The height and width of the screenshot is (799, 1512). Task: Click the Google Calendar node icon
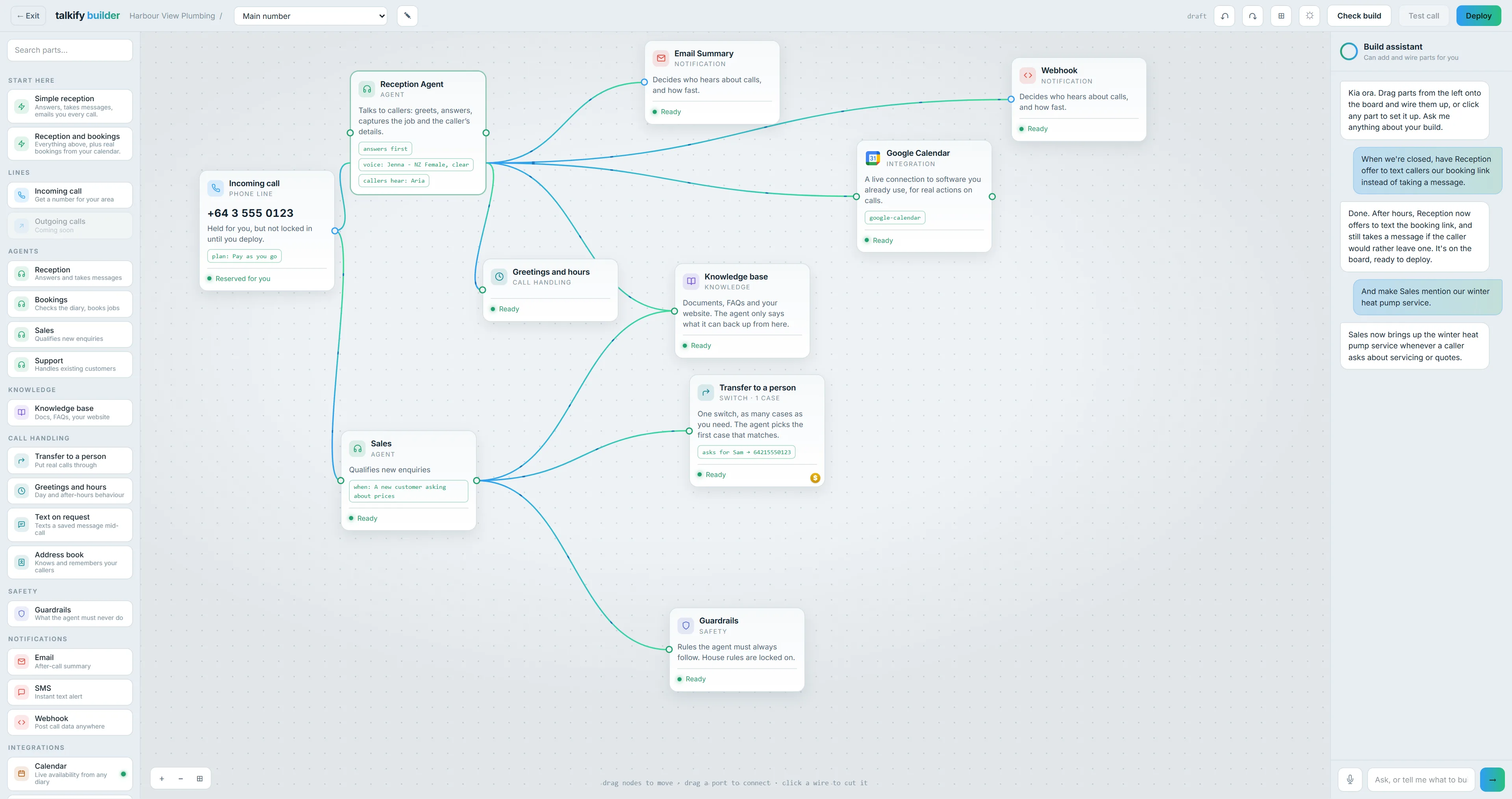(873, 158)
